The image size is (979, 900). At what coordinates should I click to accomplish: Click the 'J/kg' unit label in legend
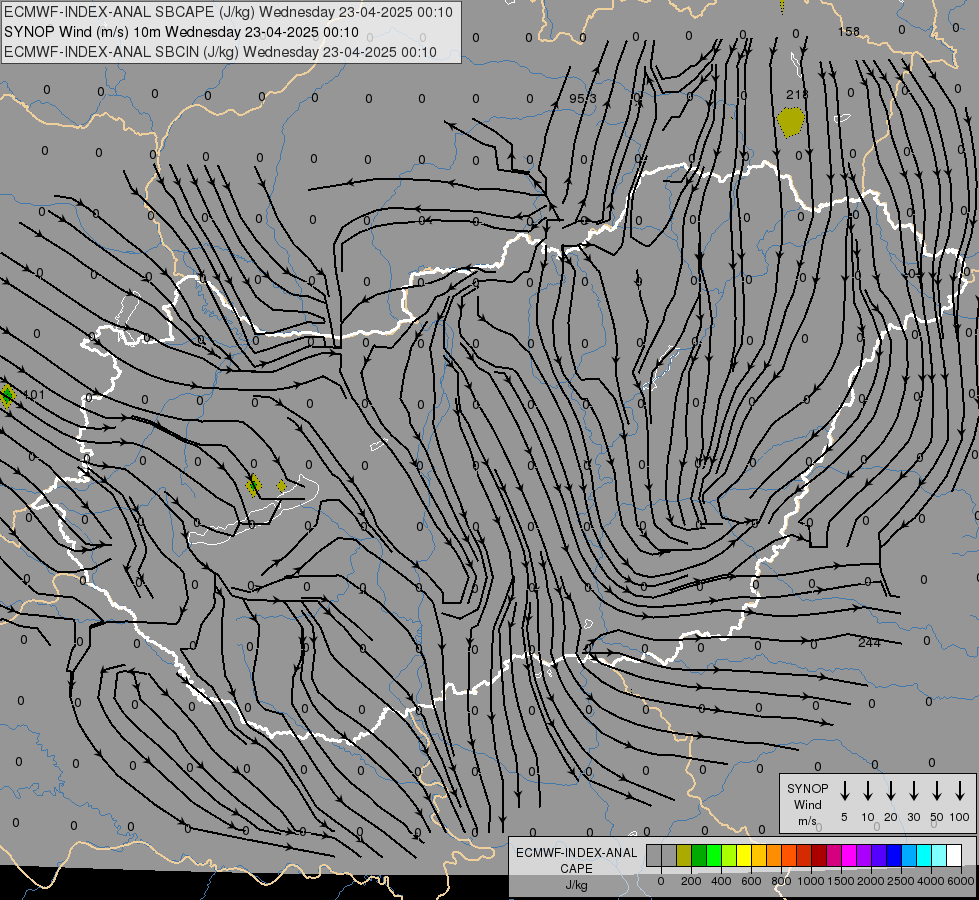pyautogui.click(x=576, y=885)
